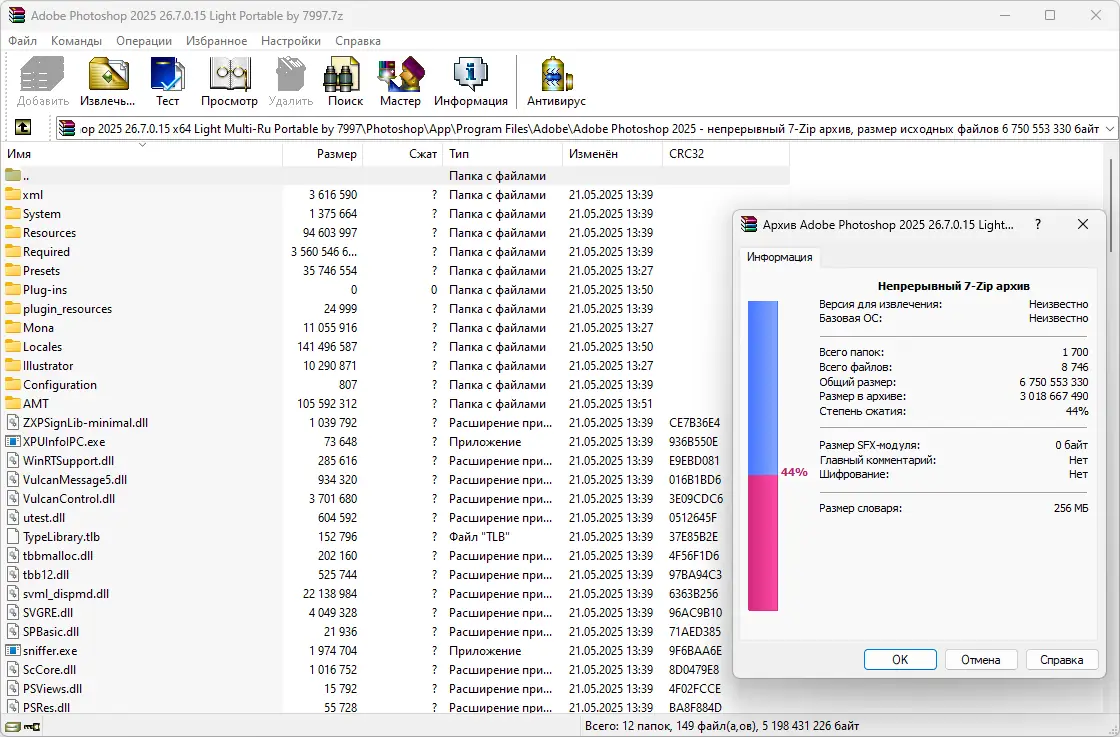The height and width of the screenshot is (737, 1120).
Task: Sort files by the Размер column header
Action: 338,154
